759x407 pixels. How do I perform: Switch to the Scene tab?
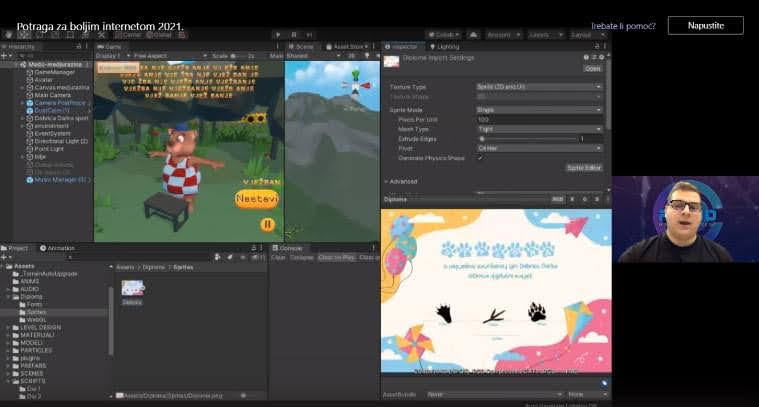tap(301, 46)
